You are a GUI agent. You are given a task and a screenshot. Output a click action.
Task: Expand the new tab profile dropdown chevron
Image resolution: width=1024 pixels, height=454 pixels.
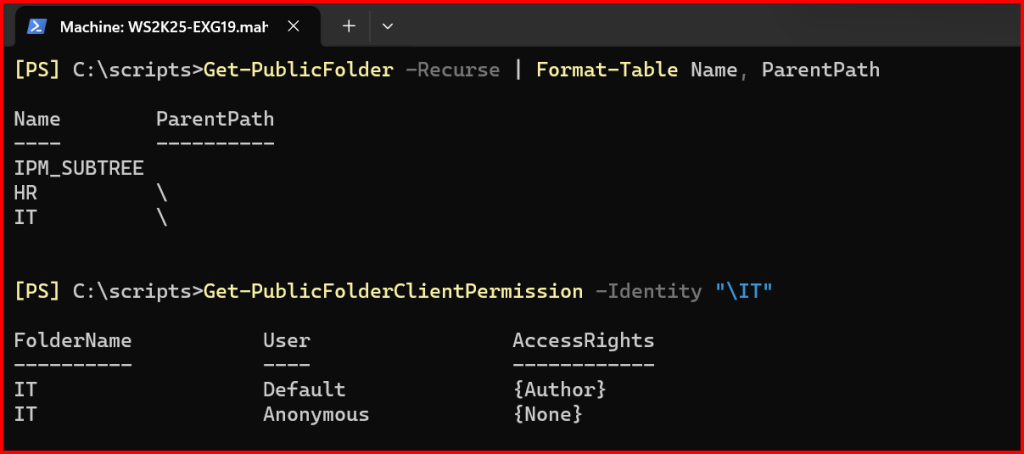point(388,26)
